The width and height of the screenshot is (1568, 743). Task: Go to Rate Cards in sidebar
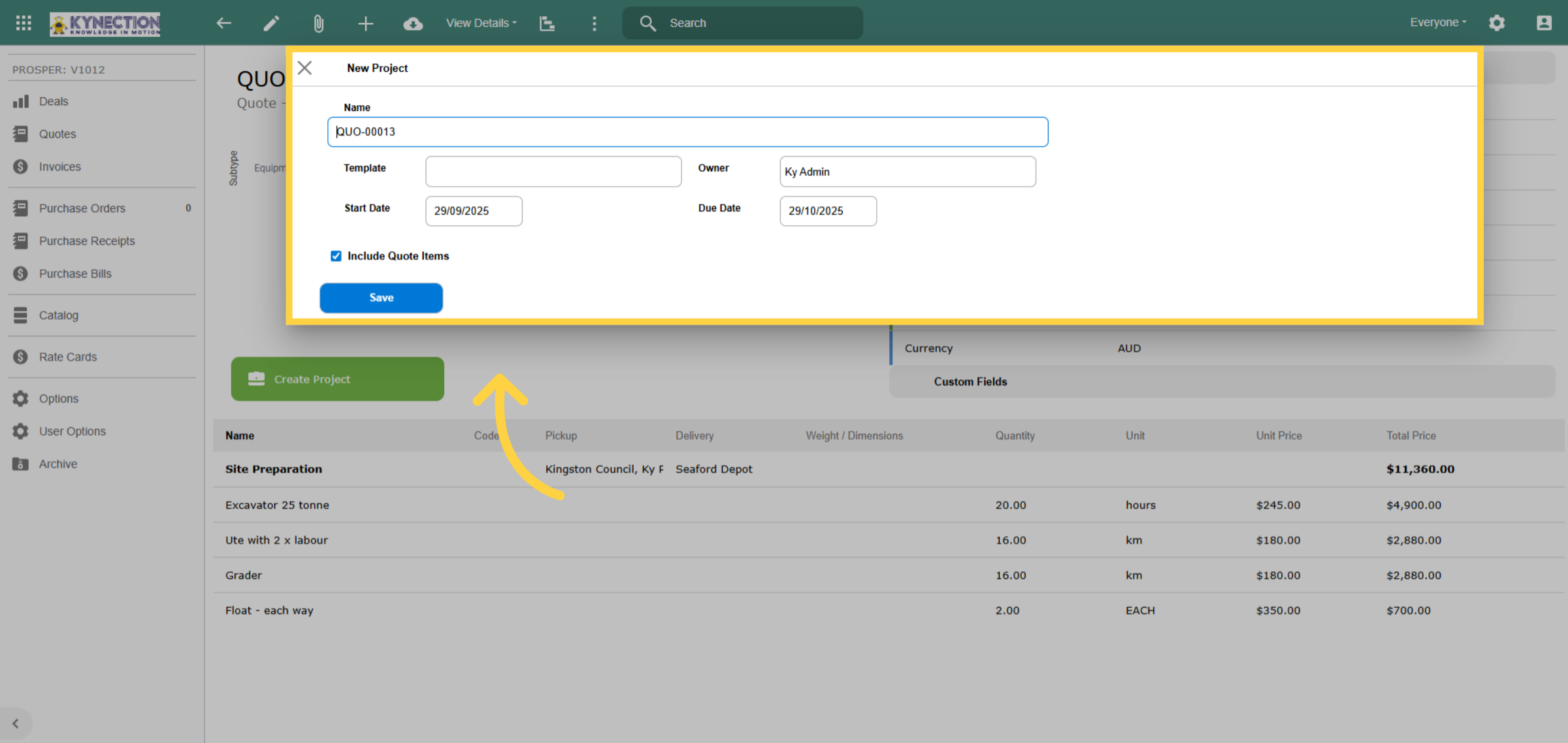(x=68, y=357)
